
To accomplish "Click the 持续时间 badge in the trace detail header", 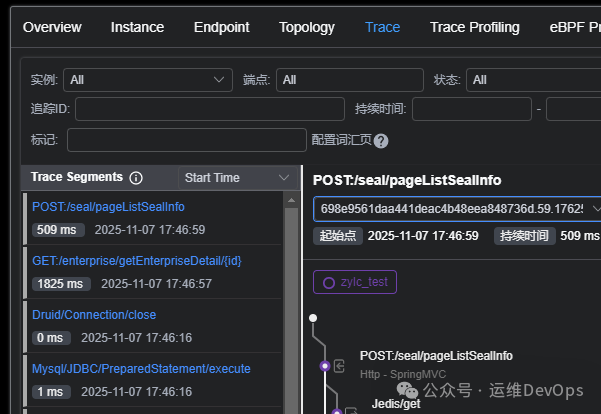I will point(524,235).
